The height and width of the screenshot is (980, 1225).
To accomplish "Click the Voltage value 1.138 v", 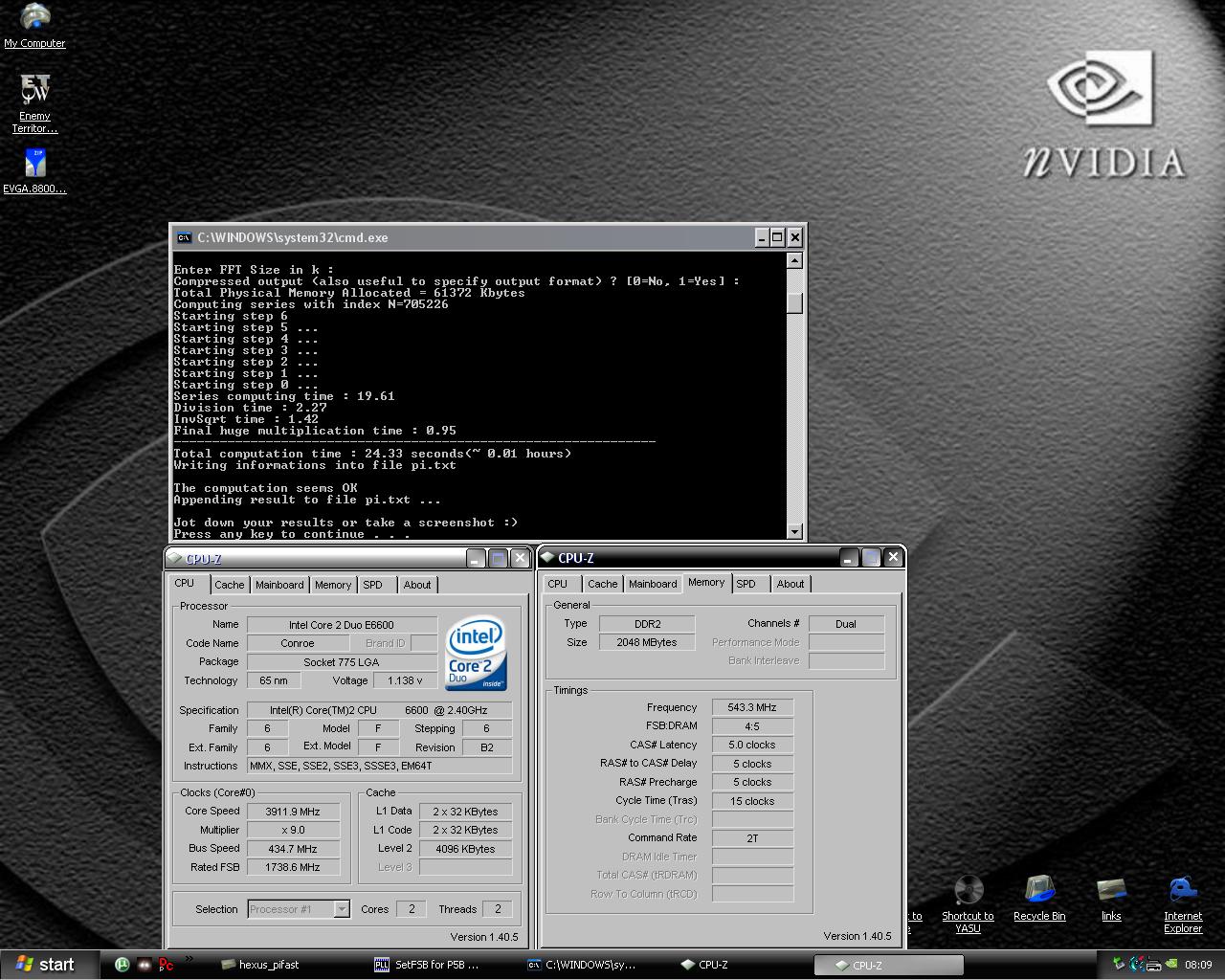I will tap(405, 680).
